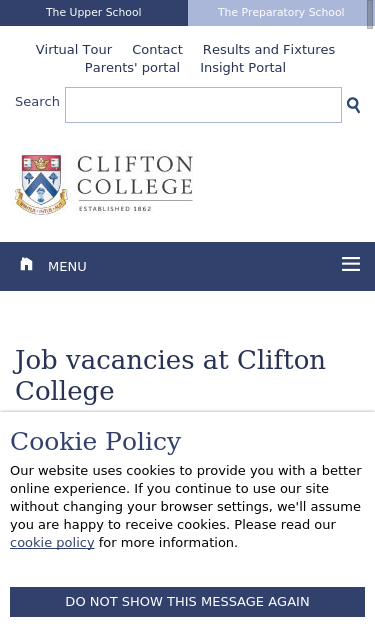
Task: Go home via the house icon
Action: point(26,264)
